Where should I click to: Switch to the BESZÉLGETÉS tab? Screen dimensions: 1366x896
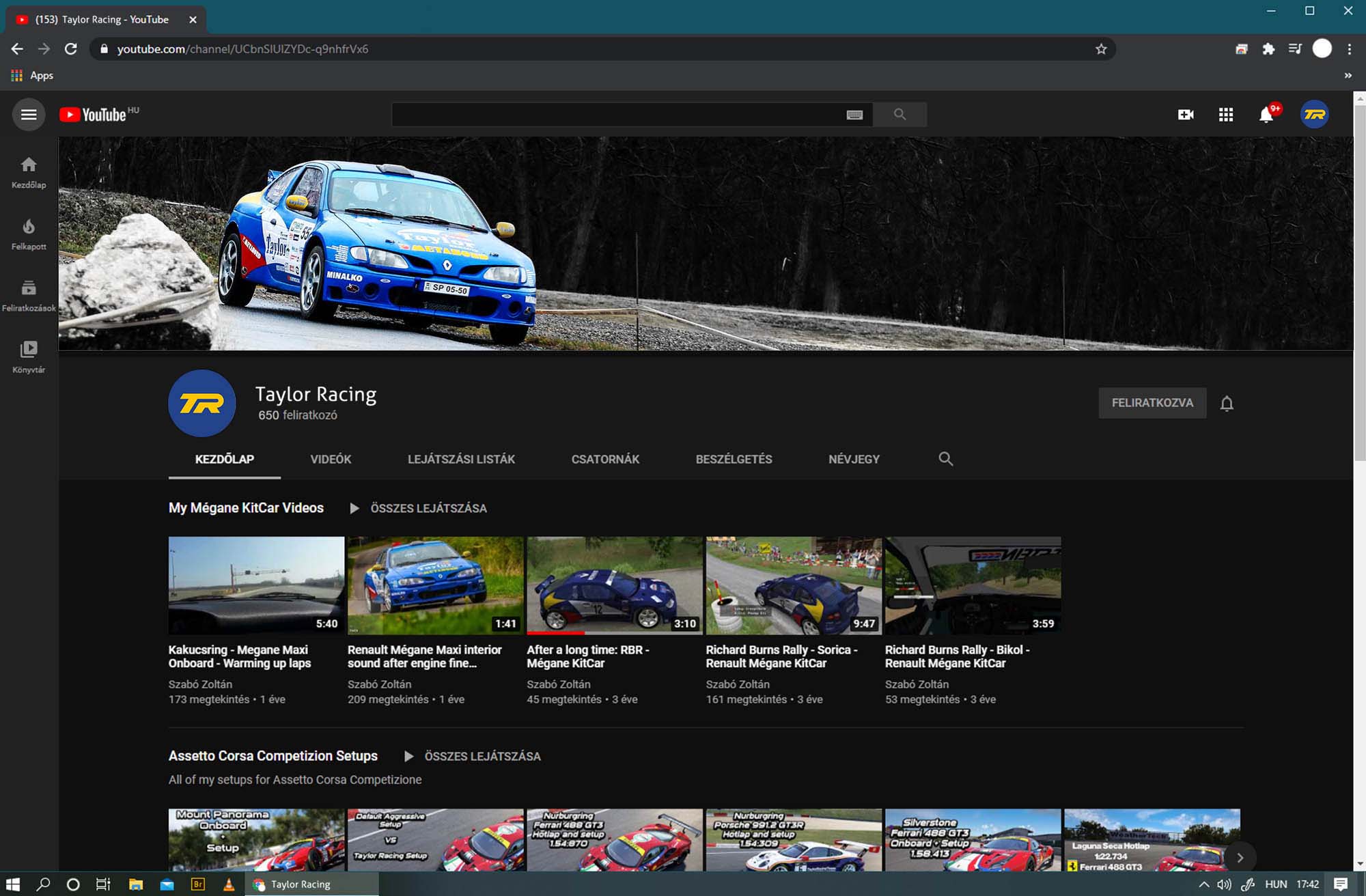[734, 459]
